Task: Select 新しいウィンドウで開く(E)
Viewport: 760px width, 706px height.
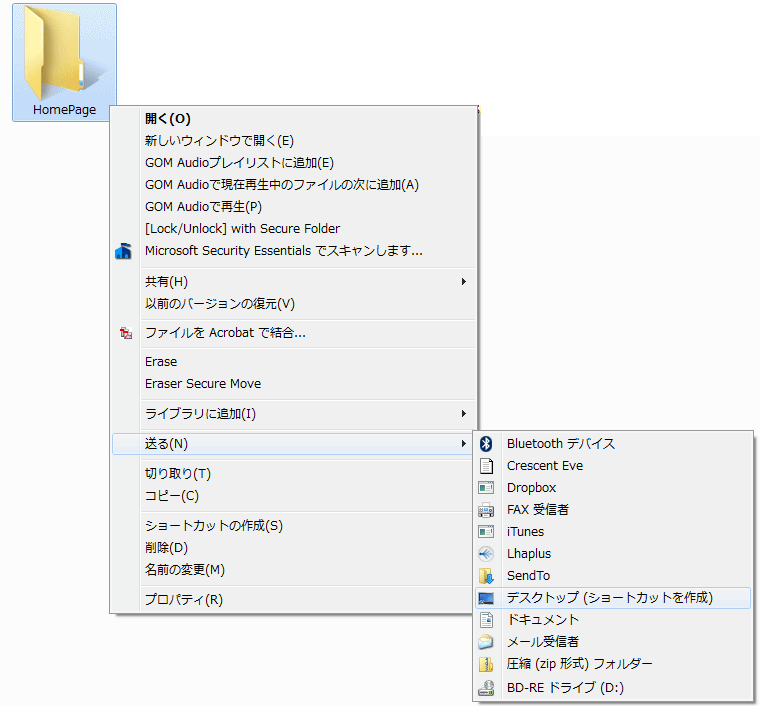Action: point(293,141)
